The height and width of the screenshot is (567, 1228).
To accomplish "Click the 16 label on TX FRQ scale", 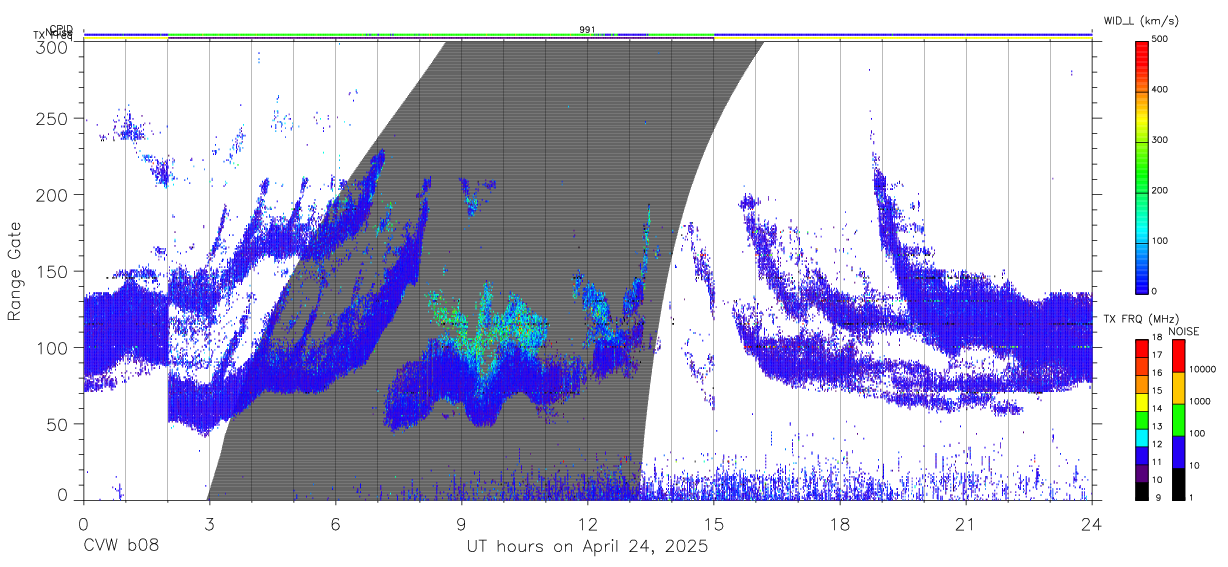I will coord(1156,374).
